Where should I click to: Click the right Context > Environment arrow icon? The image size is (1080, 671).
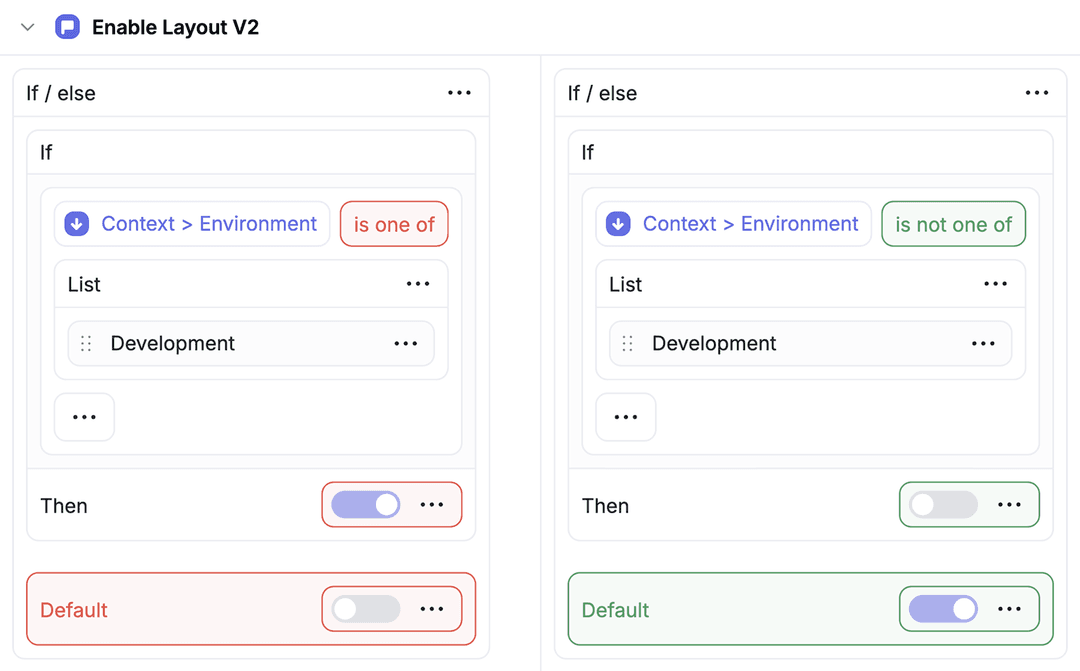pos(618,224)
